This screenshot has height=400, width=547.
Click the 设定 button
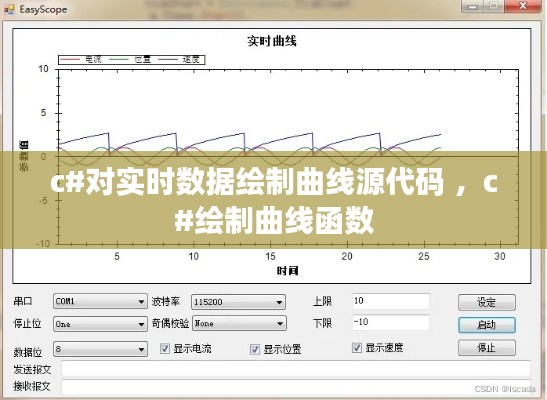pyautogui.click(x=487, y=302)
